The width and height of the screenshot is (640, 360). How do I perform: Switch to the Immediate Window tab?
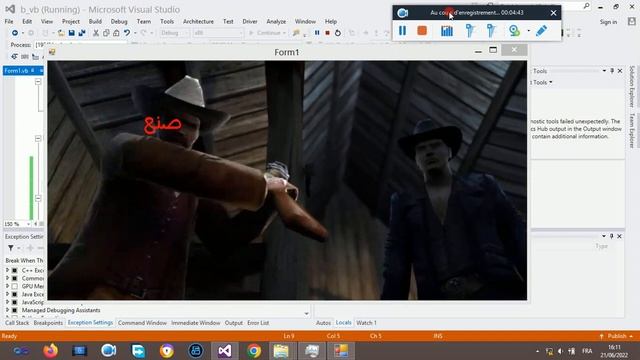pyautogui.click(x=196, y=323)
